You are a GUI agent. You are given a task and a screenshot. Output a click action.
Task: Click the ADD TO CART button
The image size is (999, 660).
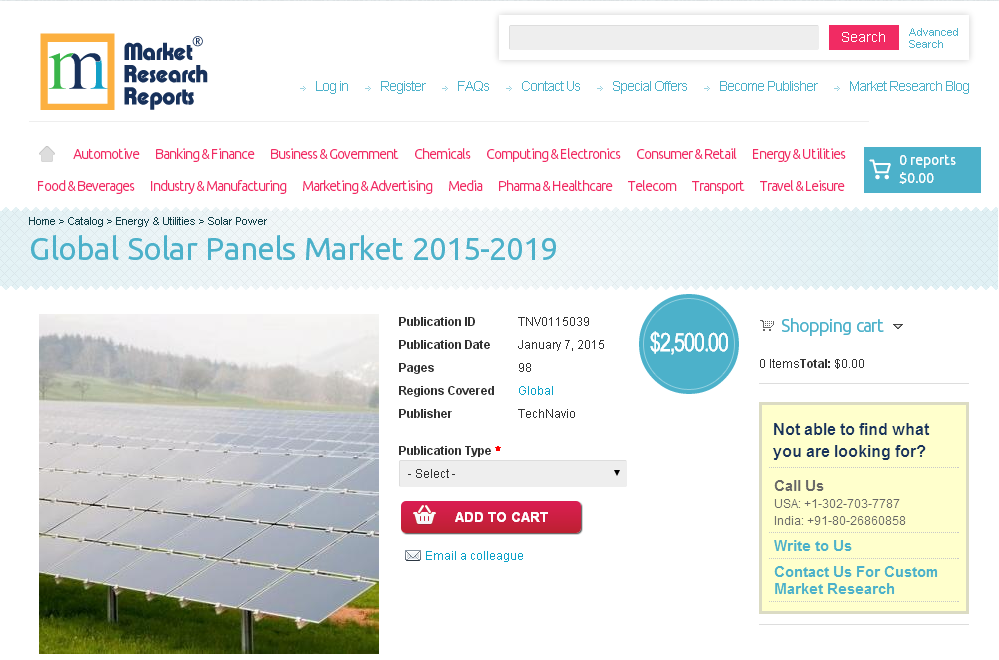[491, 517]
